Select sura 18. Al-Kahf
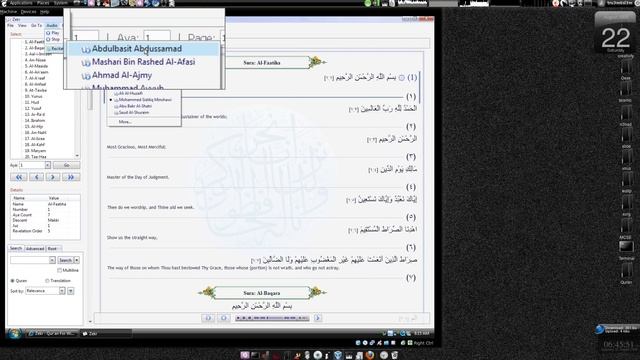Screen dimensions: 640x360 [x=35, y=144]
